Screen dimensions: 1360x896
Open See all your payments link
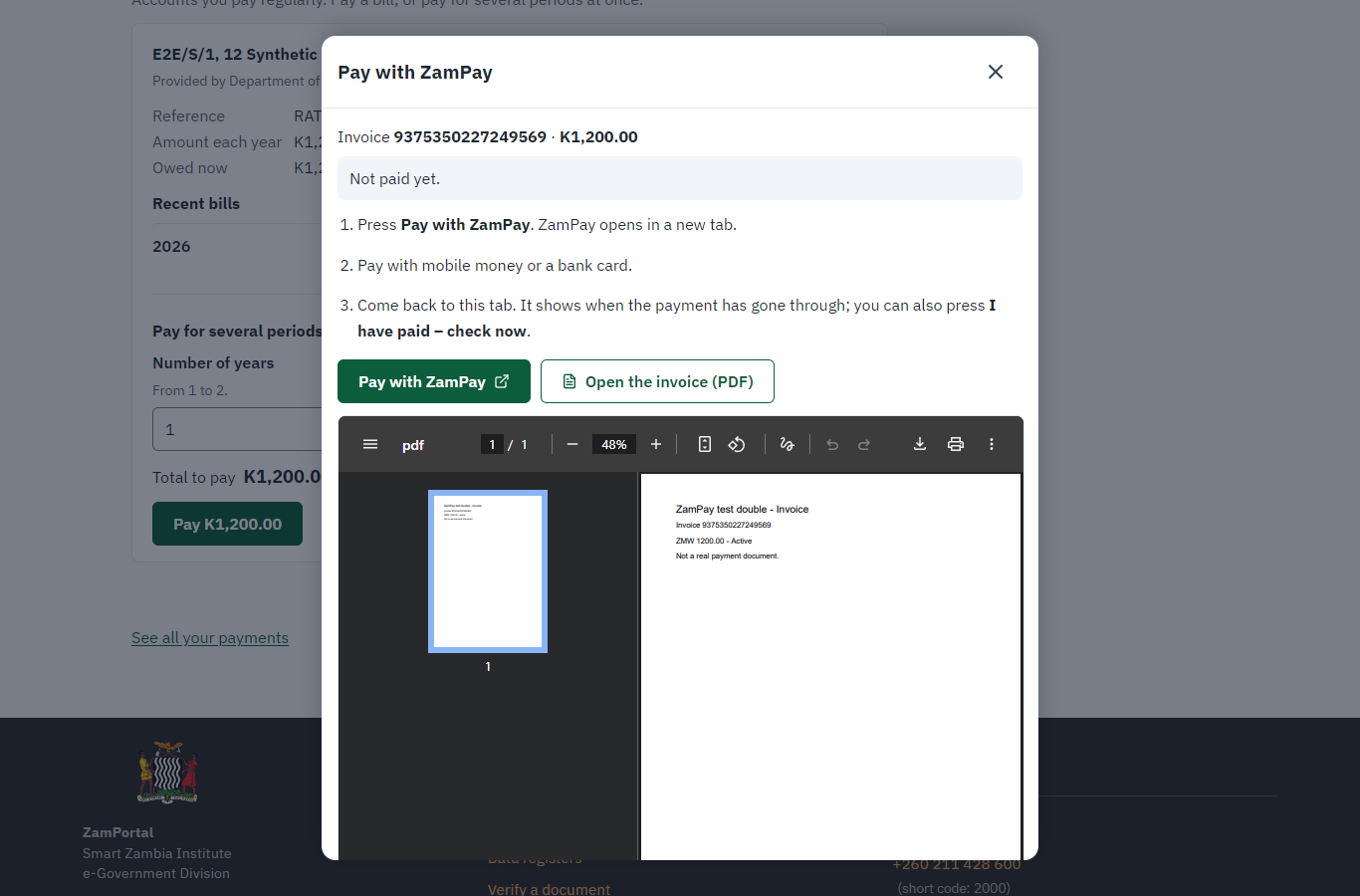(210, 638)
